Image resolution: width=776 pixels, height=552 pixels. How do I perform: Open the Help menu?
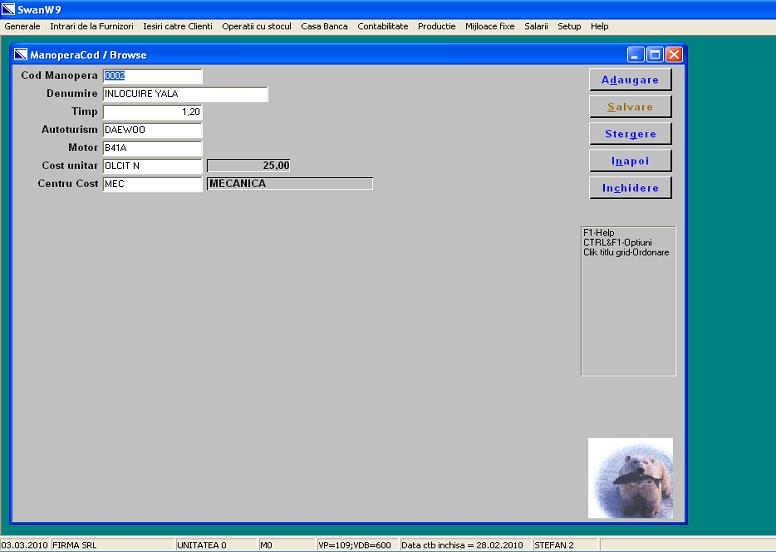pos(599,26)
